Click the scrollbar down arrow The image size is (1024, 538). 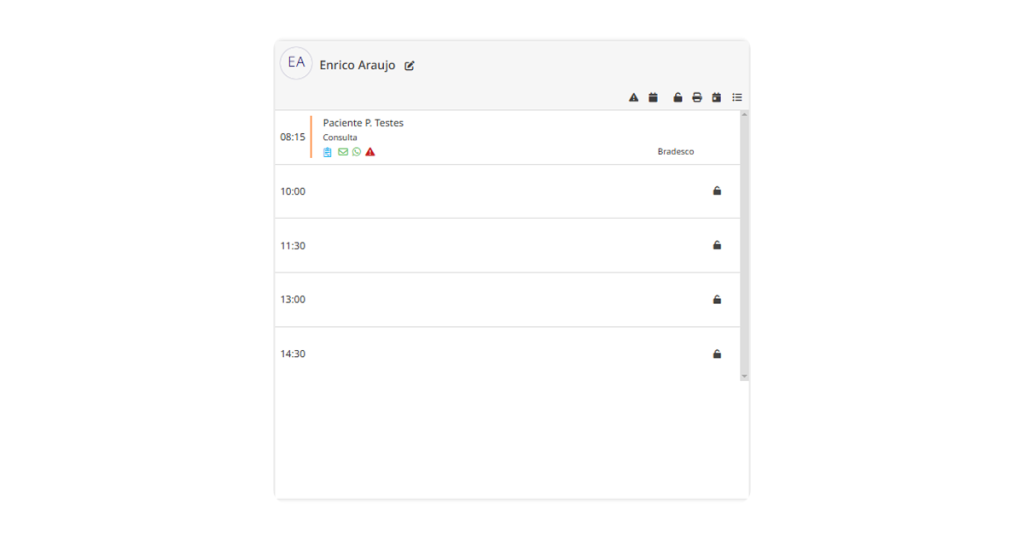coord(744,376)
